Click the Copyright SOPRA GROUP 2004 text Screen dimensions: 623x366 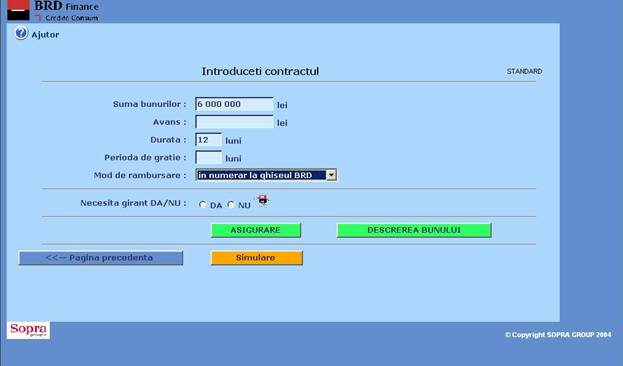tap(558, 335)
